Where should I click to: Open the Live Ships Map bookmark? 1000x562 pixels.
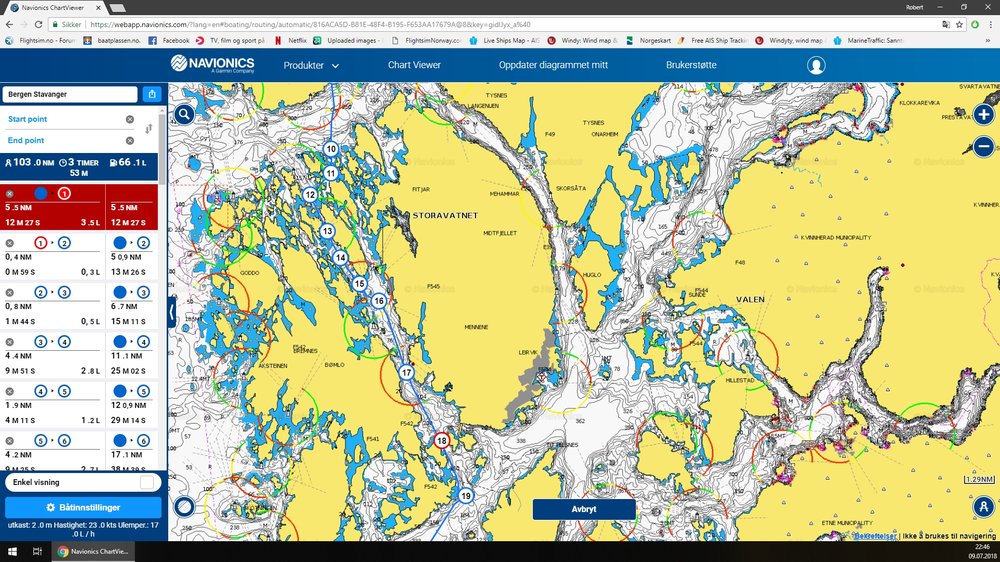click(x=504, y=40)
